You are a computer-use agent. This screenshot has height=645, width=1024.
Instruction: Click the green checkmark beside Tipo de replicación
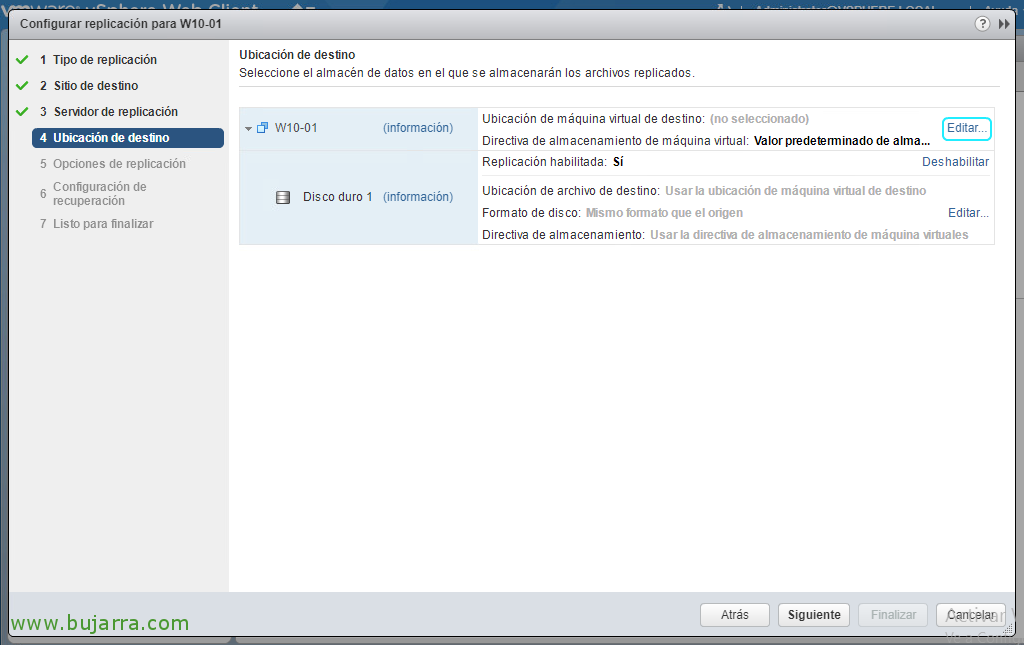[x=22, y=60]
